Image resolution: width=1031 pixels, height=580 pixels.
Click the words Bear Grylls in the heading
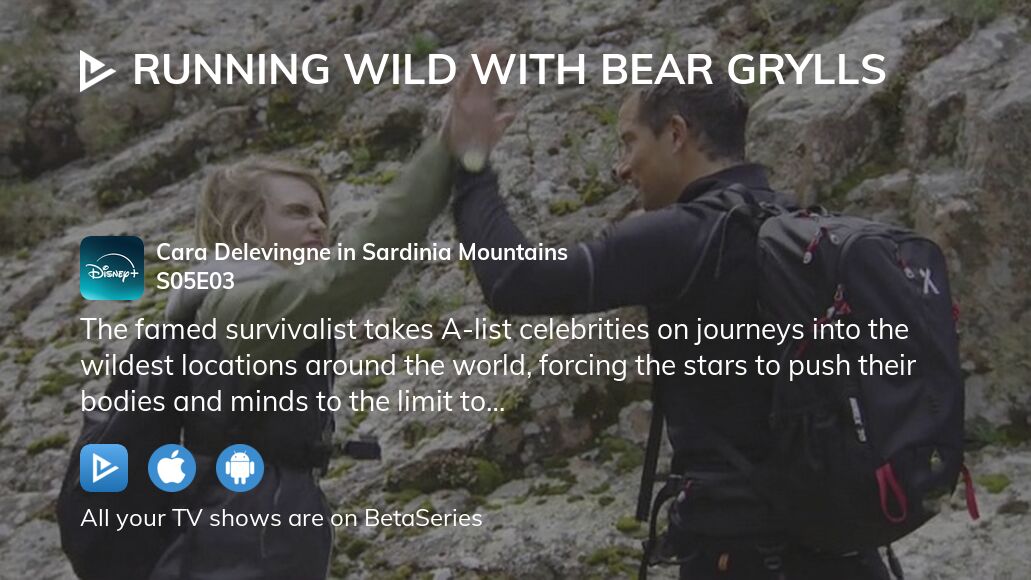coord(743,70)
